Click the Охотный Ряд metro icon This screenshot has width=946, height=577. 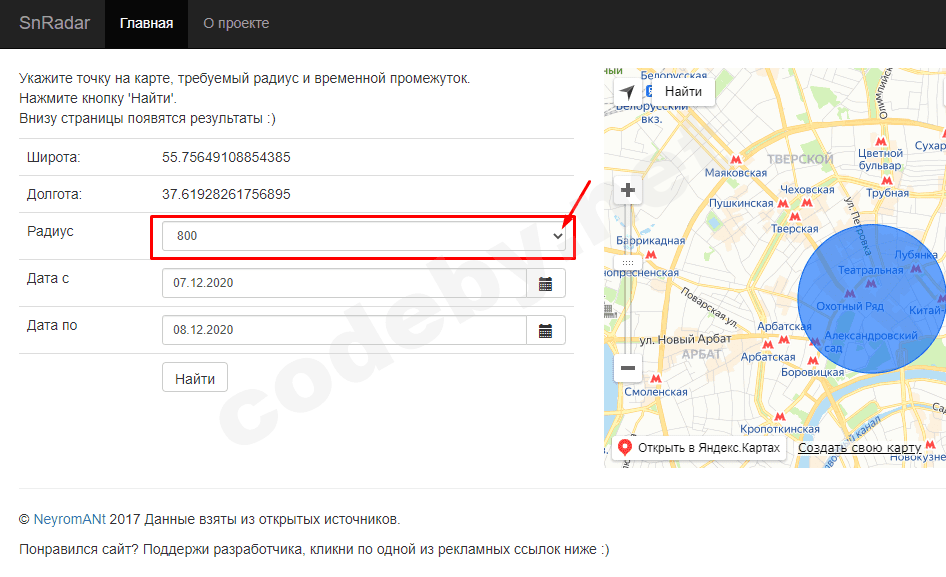849,294
